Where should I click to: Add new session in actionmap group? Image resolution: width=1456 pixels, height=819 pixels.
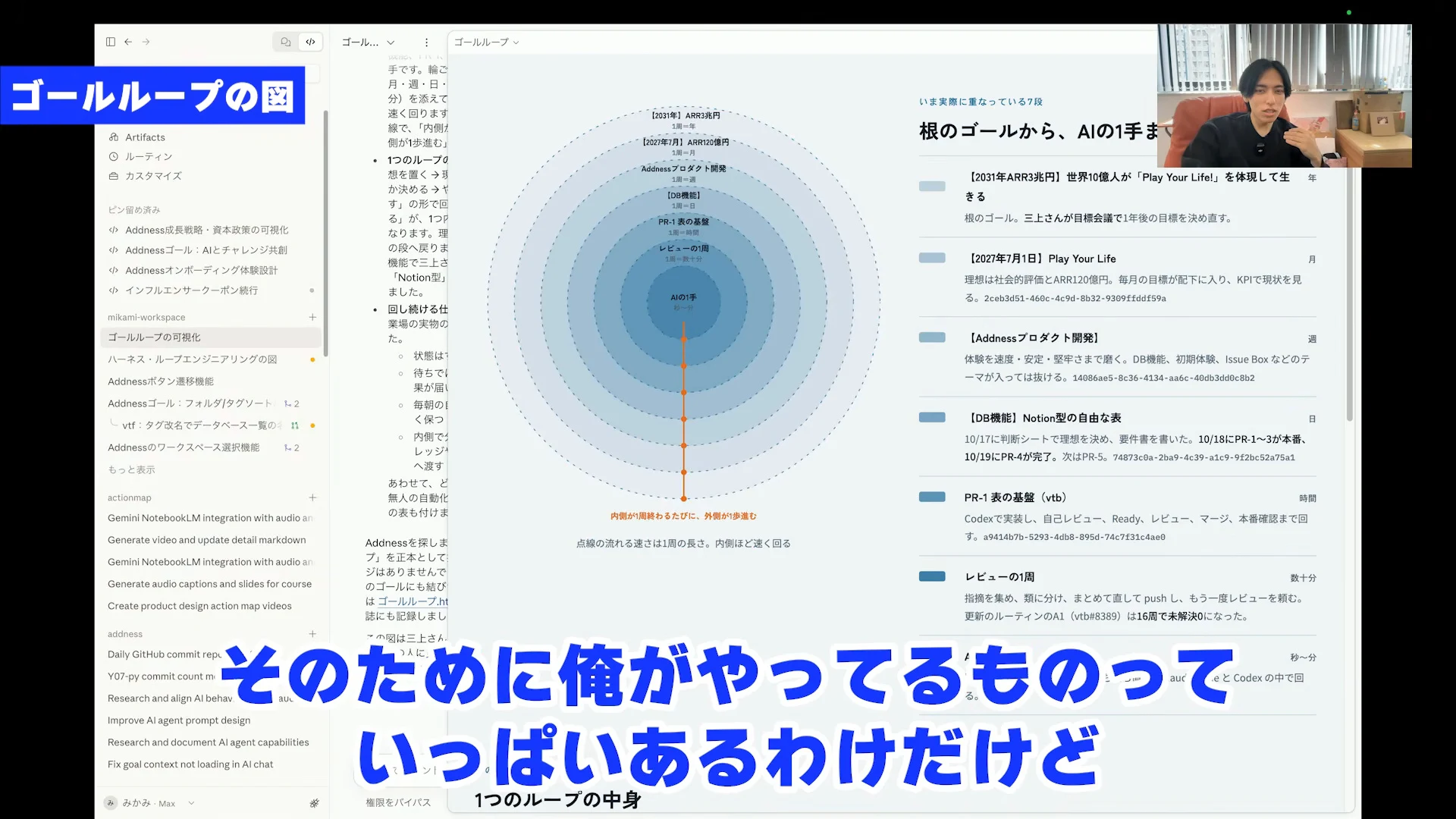312,497
